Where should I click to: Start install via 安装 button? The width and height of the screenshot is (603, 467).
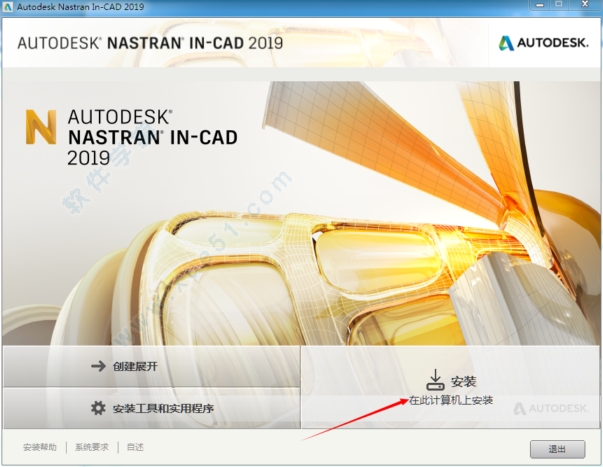[450, 387]
